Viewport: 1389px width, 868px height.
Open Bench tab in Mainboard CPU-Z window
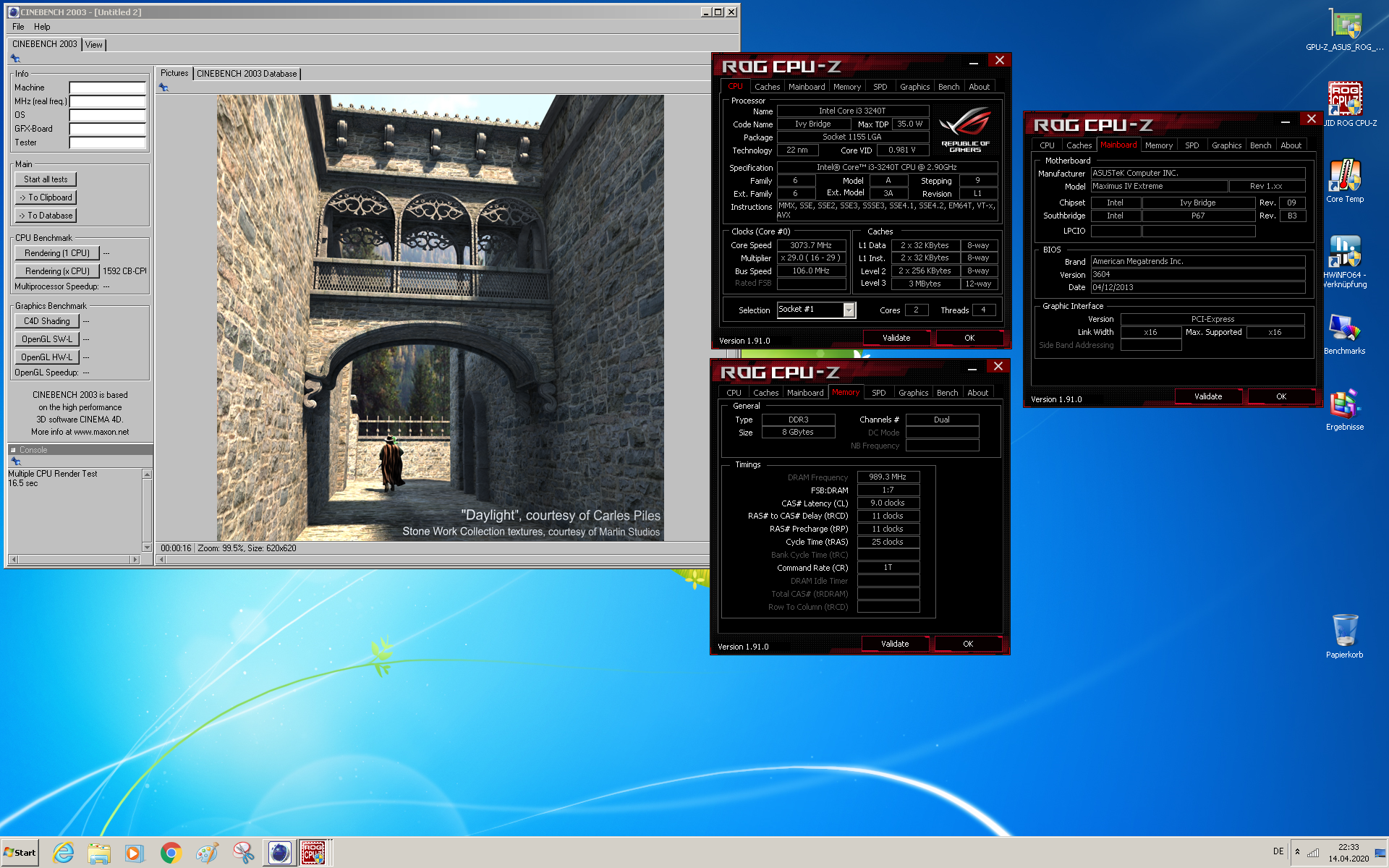tap(1261, 145)
